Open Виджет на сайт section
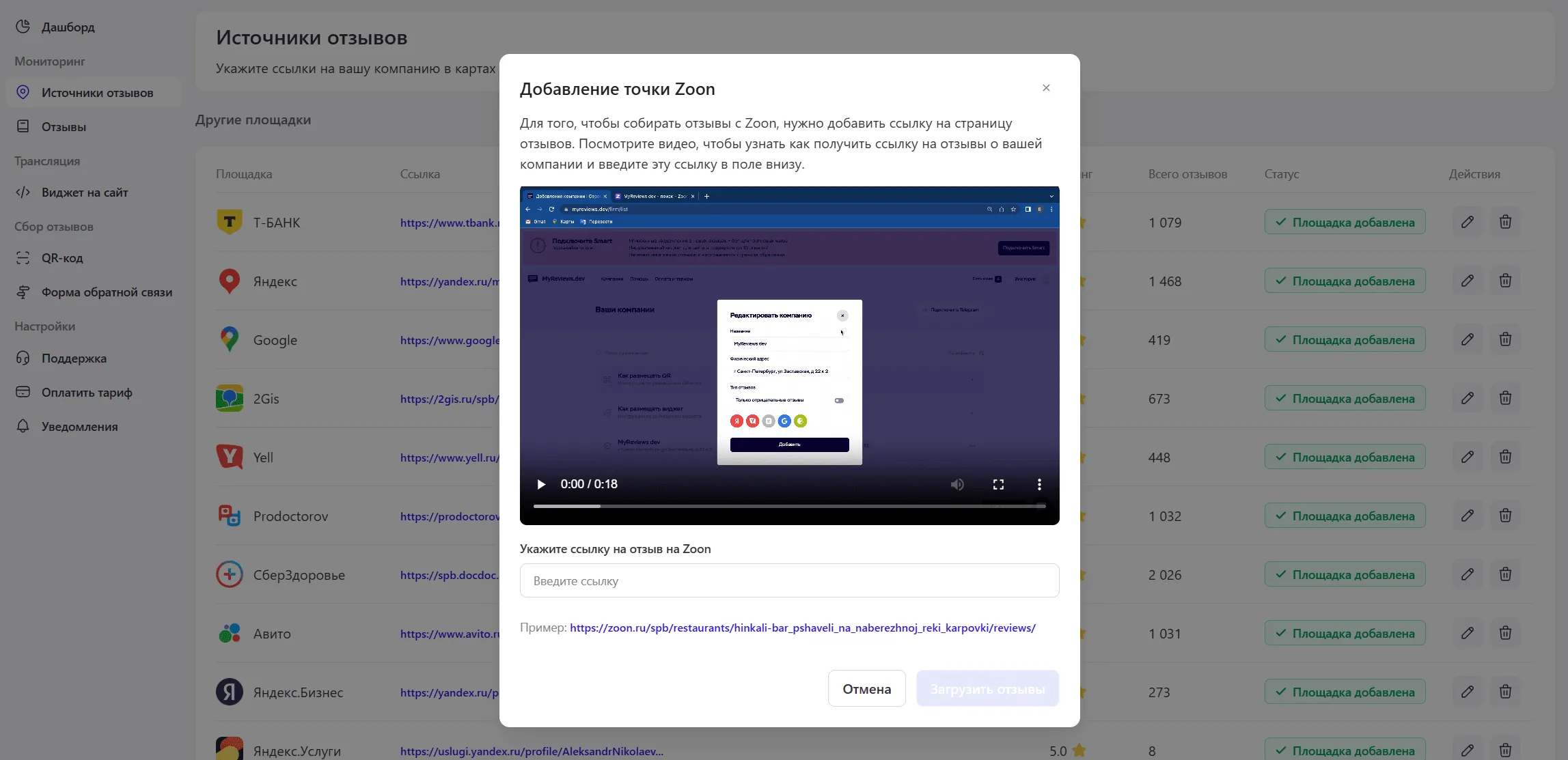Viewport: 1568px width, 760px height. (85, 193)
